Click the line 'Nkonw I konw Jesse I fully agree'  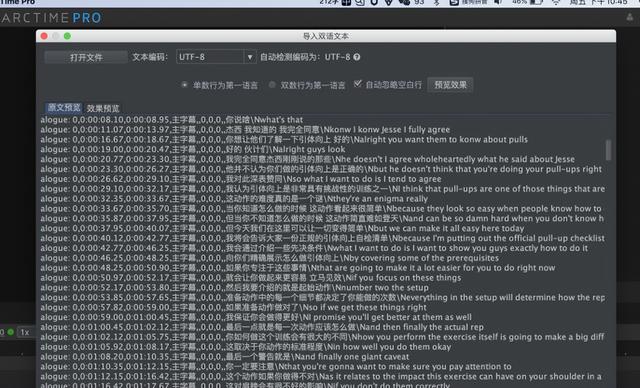coord(245,130)
